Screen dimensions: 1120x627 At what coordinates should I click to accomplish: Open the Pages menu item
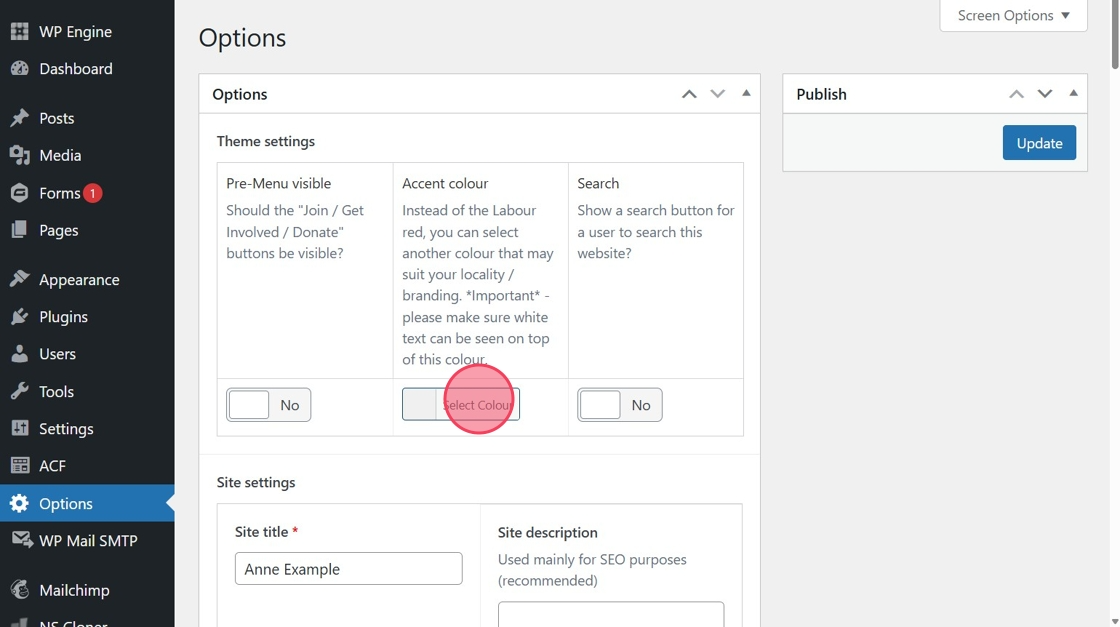pyautogui.click(x=58, y=230)
